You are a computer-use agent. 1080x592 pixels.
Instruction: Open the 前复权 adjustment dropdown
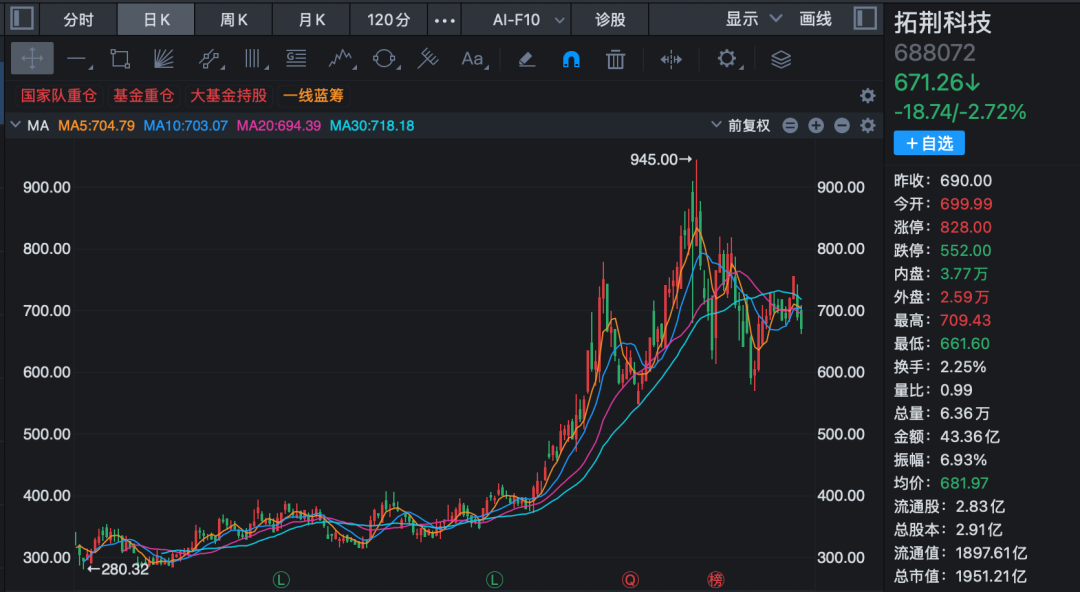(x=741, y=125)
